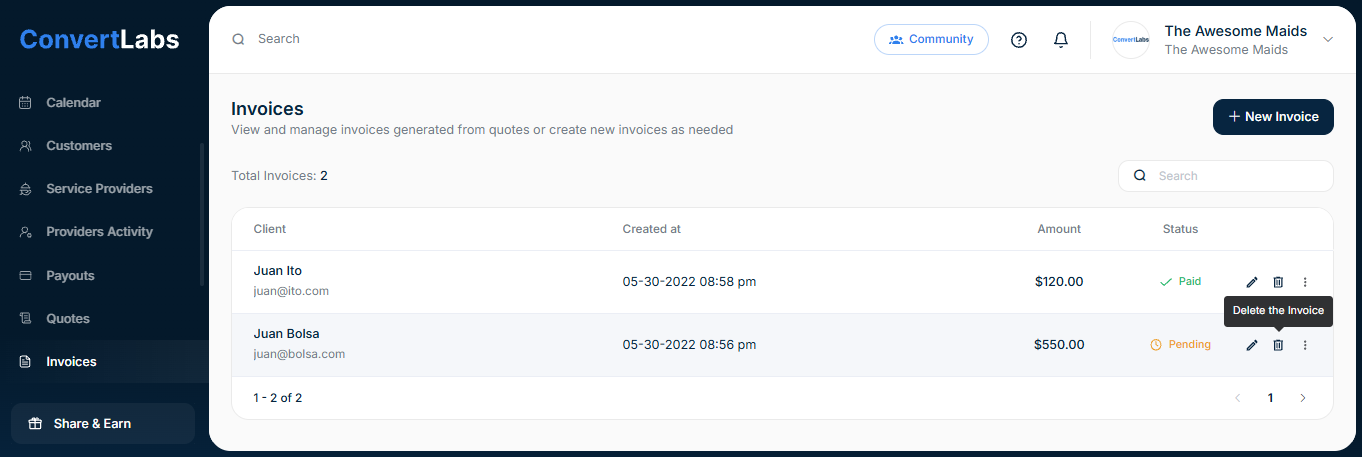
Task: Edit the Juan Bolsa invoice
Action: (1252, 345)
